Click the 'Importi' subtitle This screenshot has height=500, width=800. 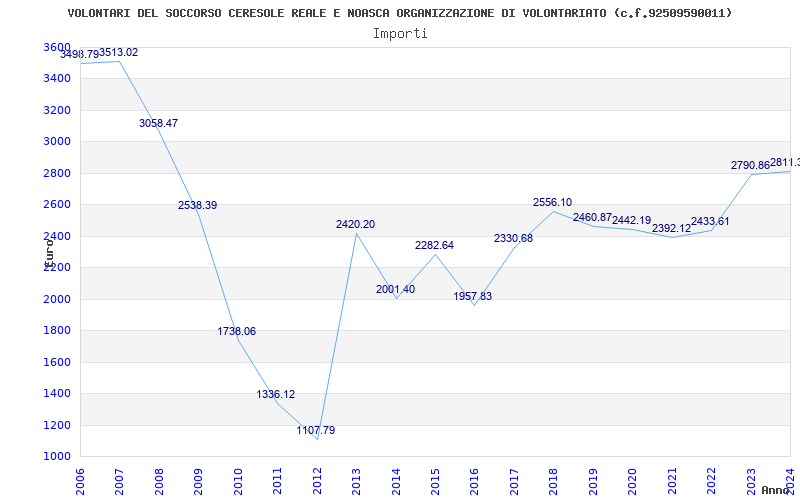400,34
